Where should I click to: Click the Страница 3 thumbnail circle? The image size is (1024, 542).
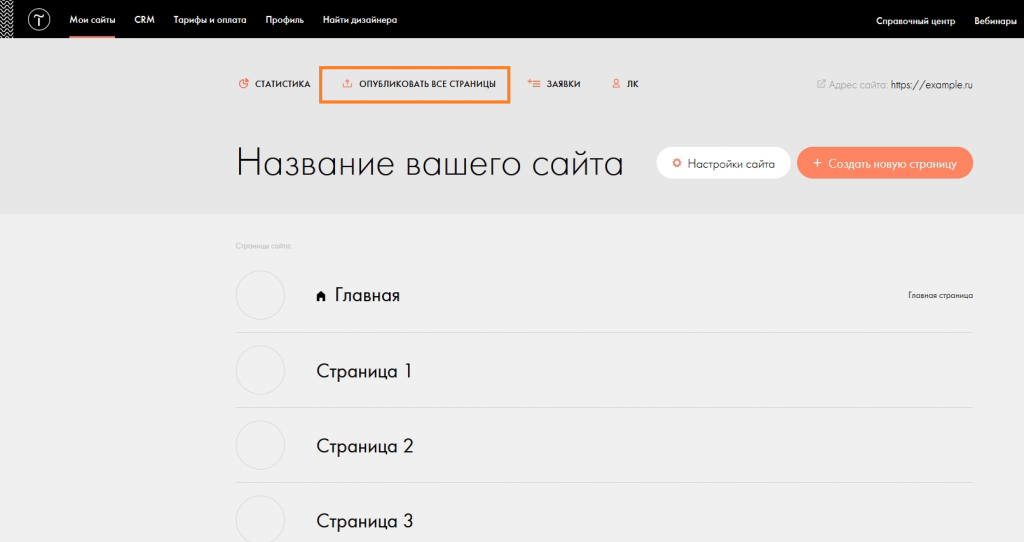point(260,519)
